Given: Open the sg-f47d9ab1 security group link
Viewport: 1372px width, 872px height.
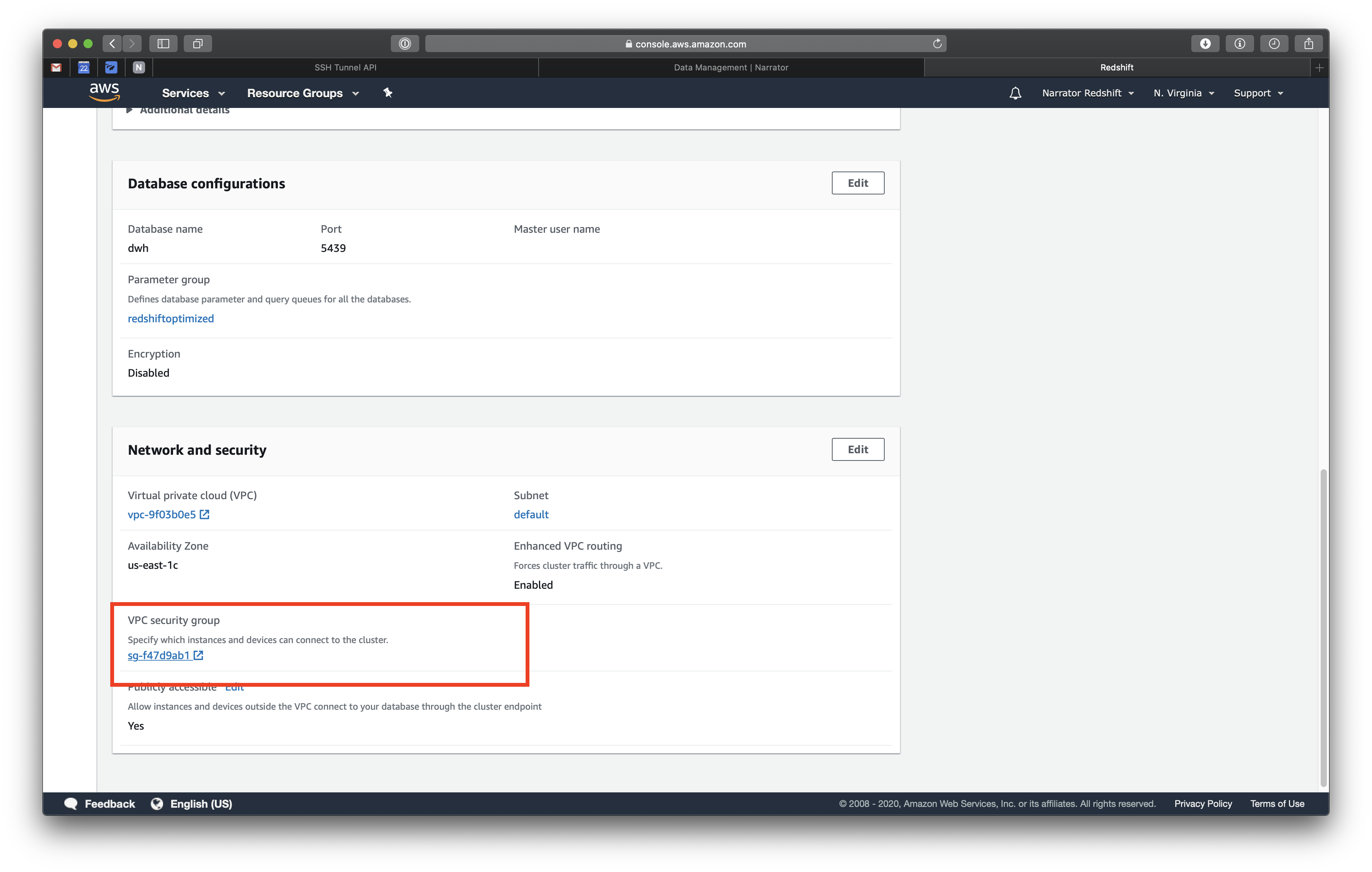Looking at the screenshot, I should pyautogui.click(x=158, y=655).
